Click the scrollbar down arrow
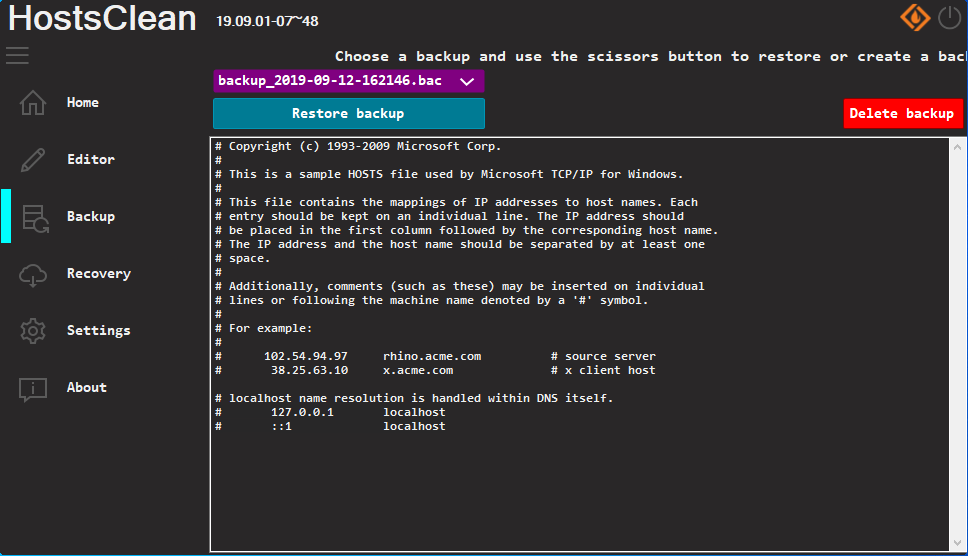 [x=958, y=543]
